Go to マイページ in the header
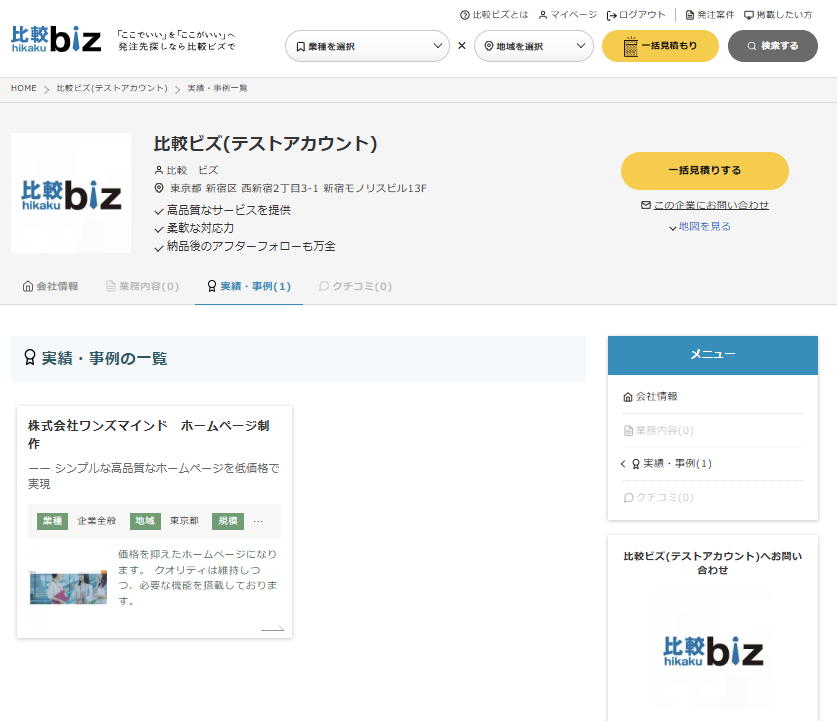This screenshot has height=721, width=837. [567, 15]
